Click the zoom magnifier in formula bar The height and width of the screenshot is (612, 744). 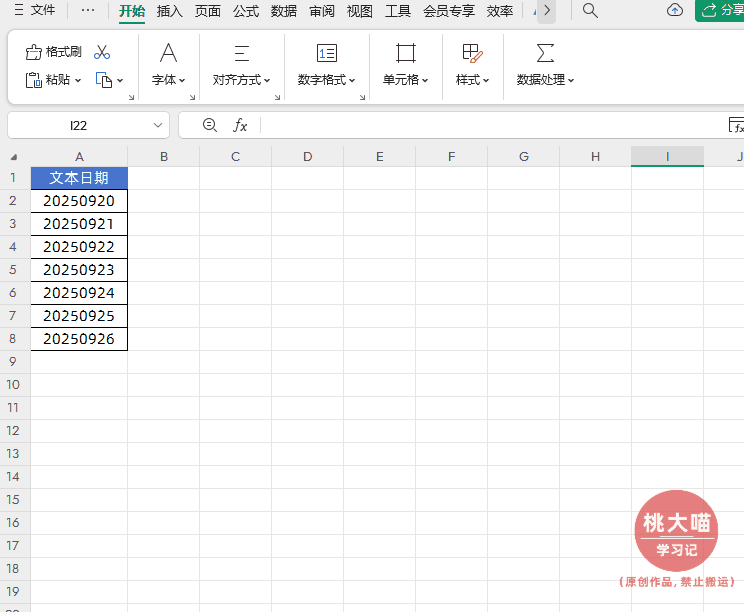pyautogui.click(x=210, y=125)
